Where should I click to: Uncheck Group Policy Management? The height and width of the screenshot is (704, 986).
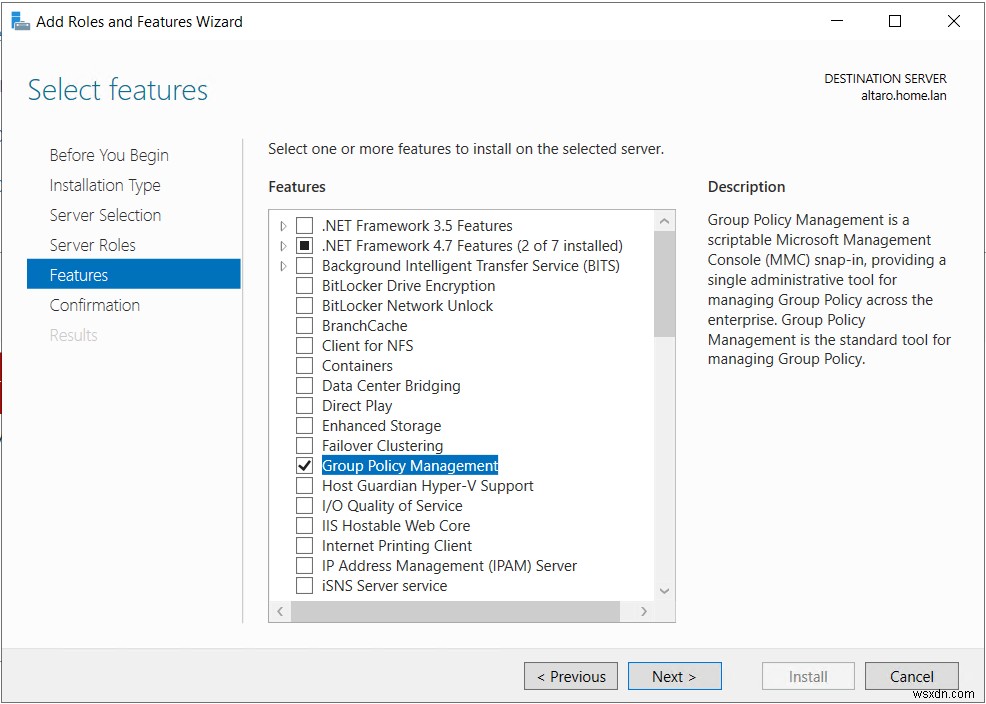pos(304,465)
